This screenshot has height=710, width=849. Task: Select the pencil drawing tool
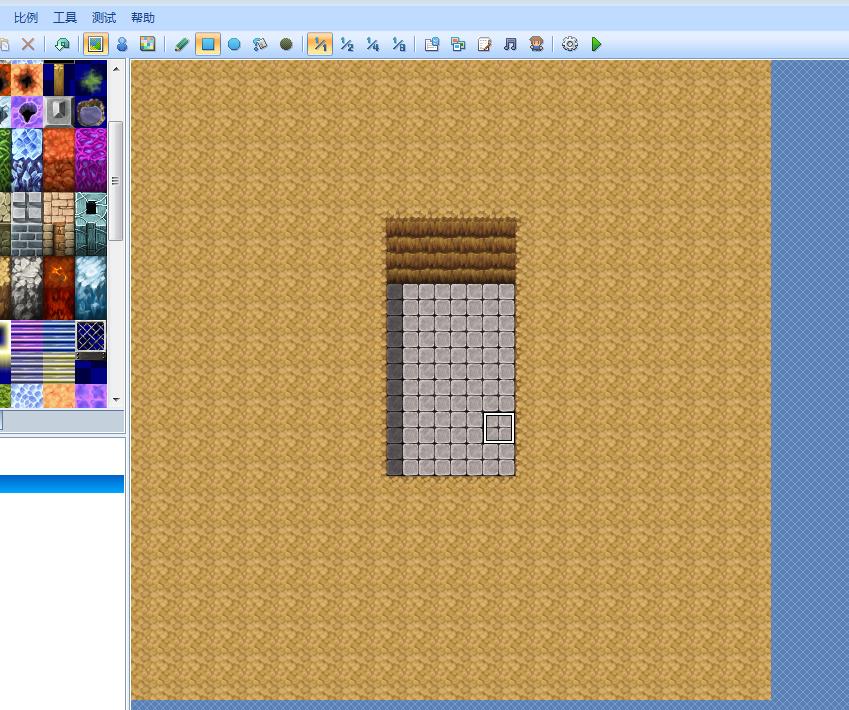click(181, 44)
